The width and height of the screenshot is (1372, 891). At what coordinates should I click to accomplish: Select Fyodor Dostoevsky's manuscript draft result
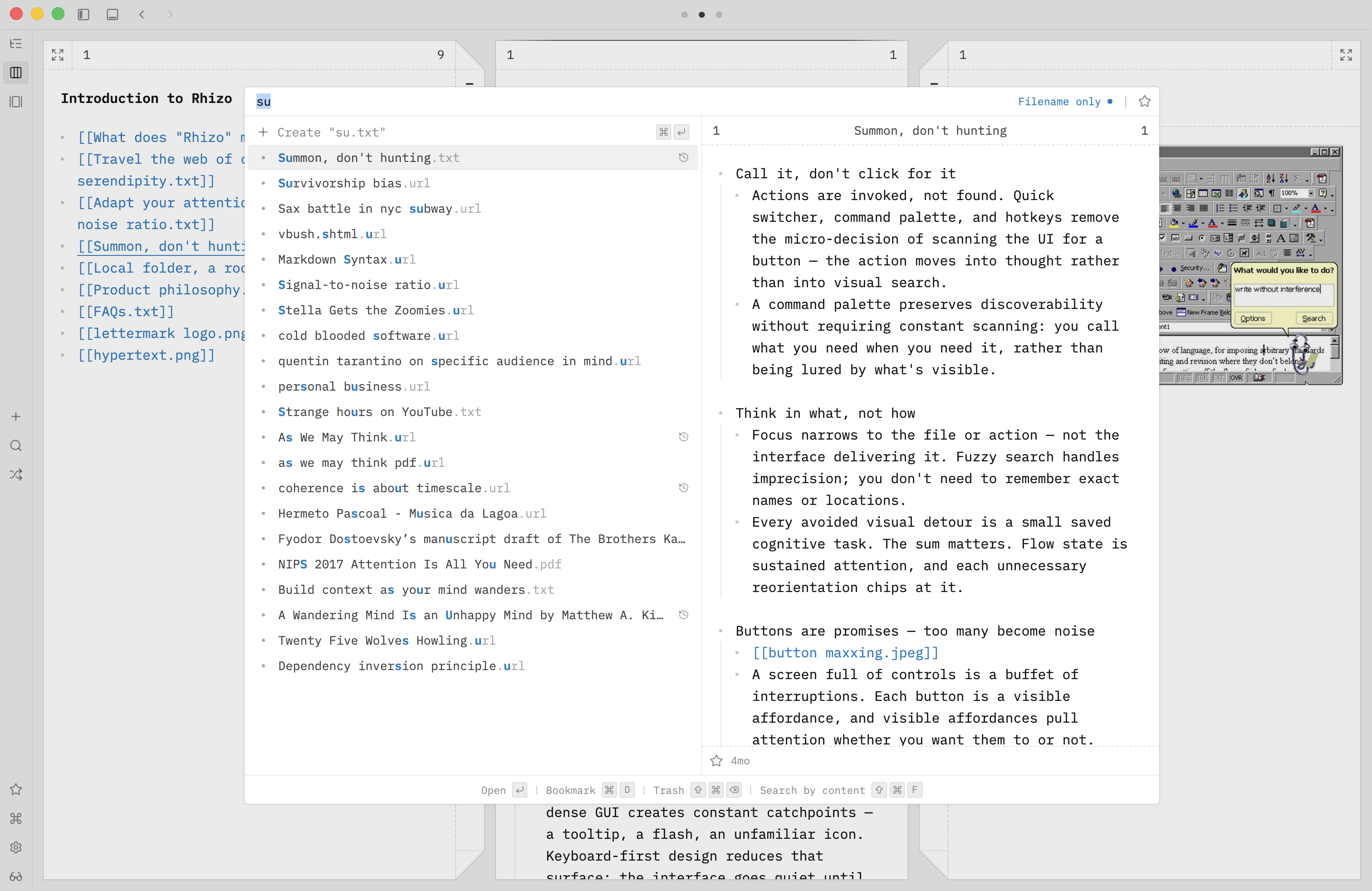(473, 539)
